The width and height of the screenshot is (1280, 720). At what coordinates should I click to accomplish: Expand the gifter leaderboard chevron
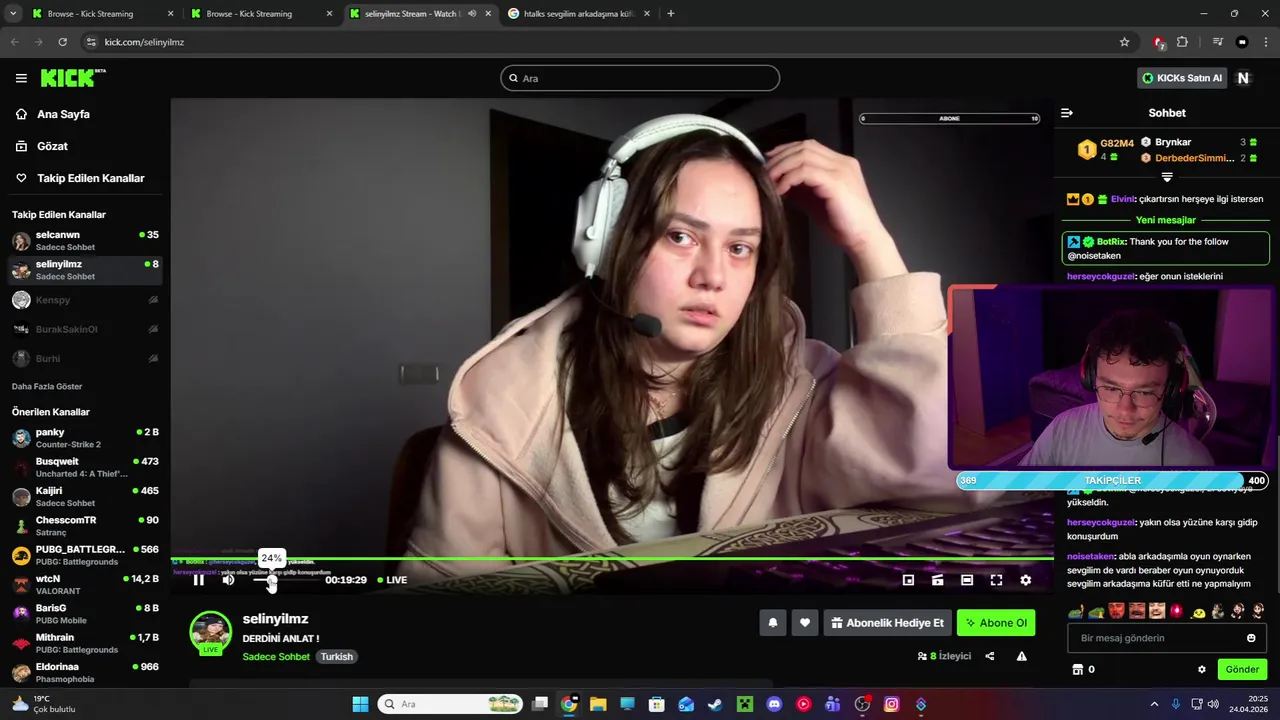tap(1167, 177)
